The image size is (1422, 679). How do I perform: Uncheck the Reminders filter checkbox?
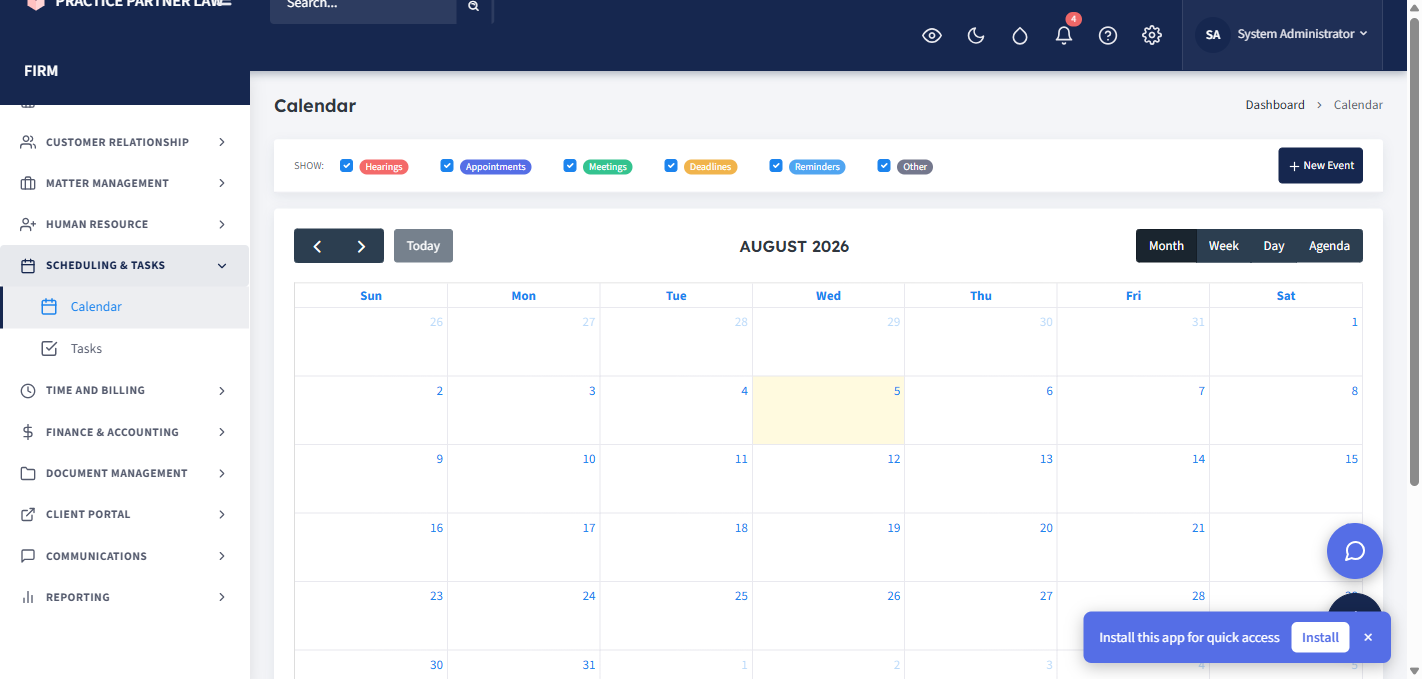click(776, 166)
